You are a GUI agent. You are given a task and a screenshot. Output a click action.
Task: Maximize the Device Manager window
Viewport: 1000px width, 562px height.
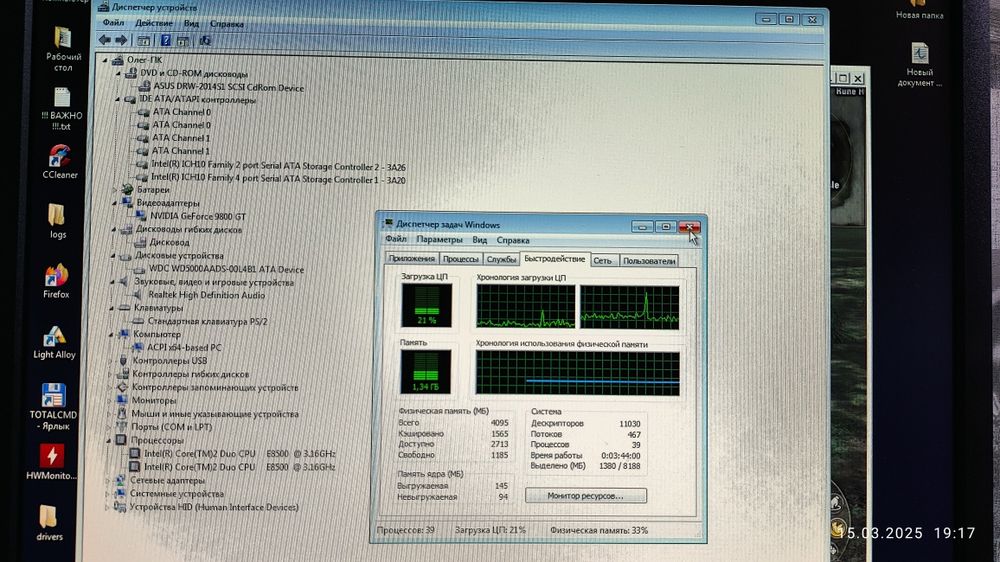point(789,19)
